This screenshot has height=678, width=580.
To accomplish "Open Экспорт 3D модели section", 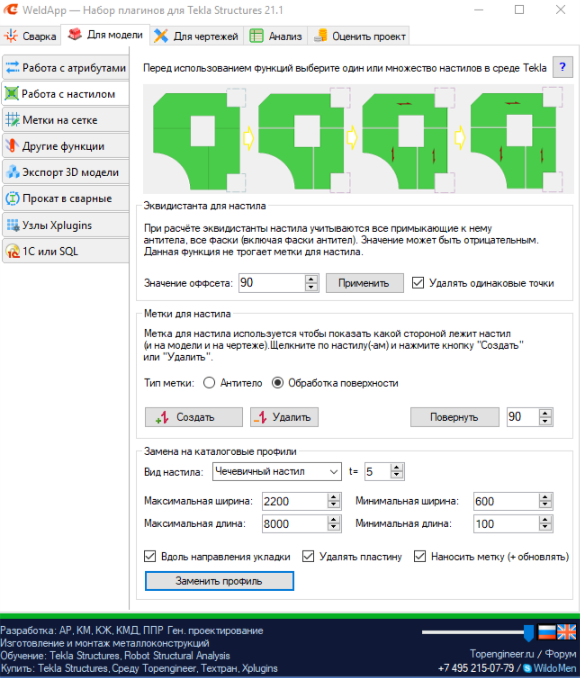I will click(x=66, y=172).
